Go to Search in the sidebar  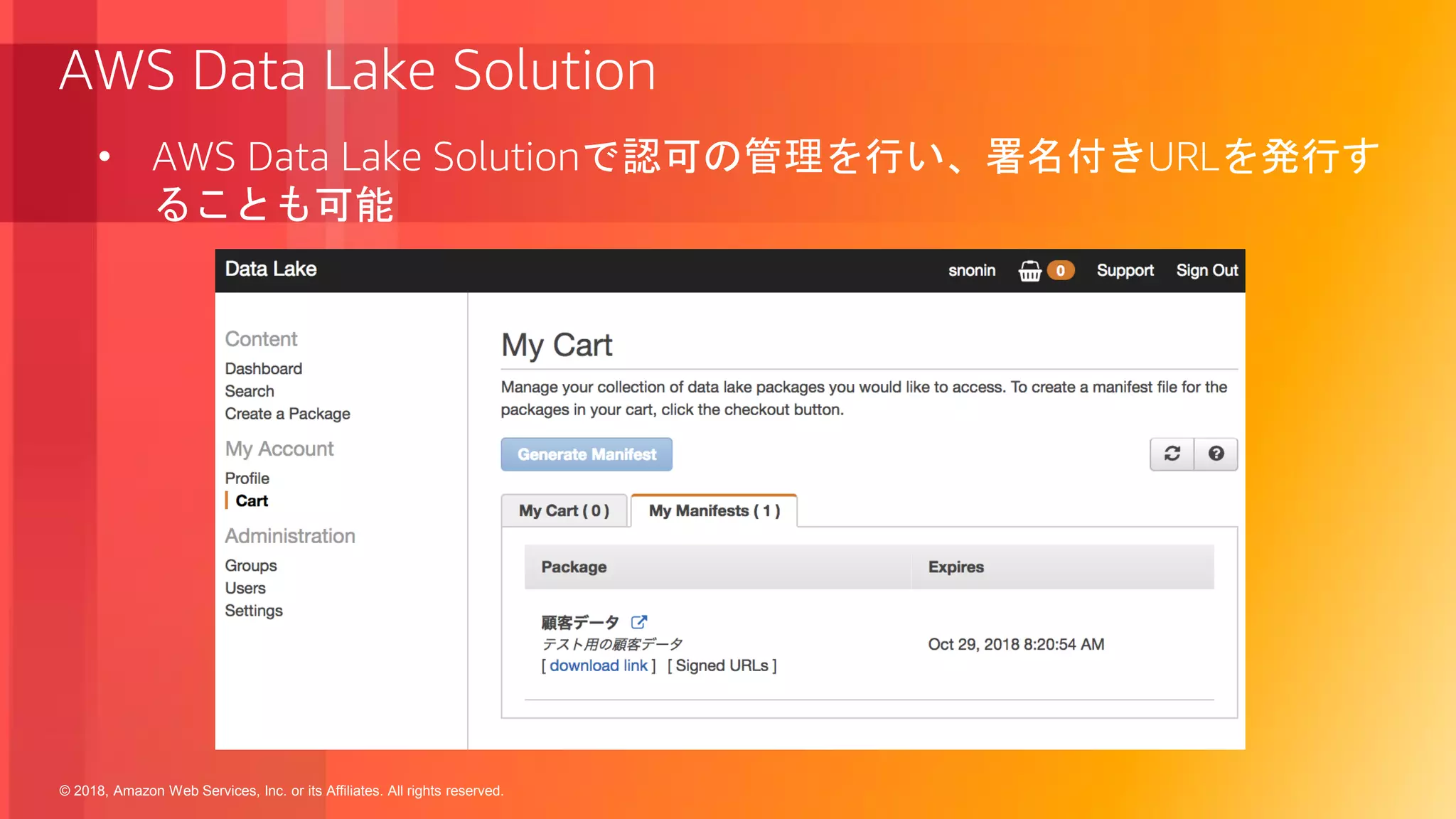pyautogui.click(x=250, y=391)
